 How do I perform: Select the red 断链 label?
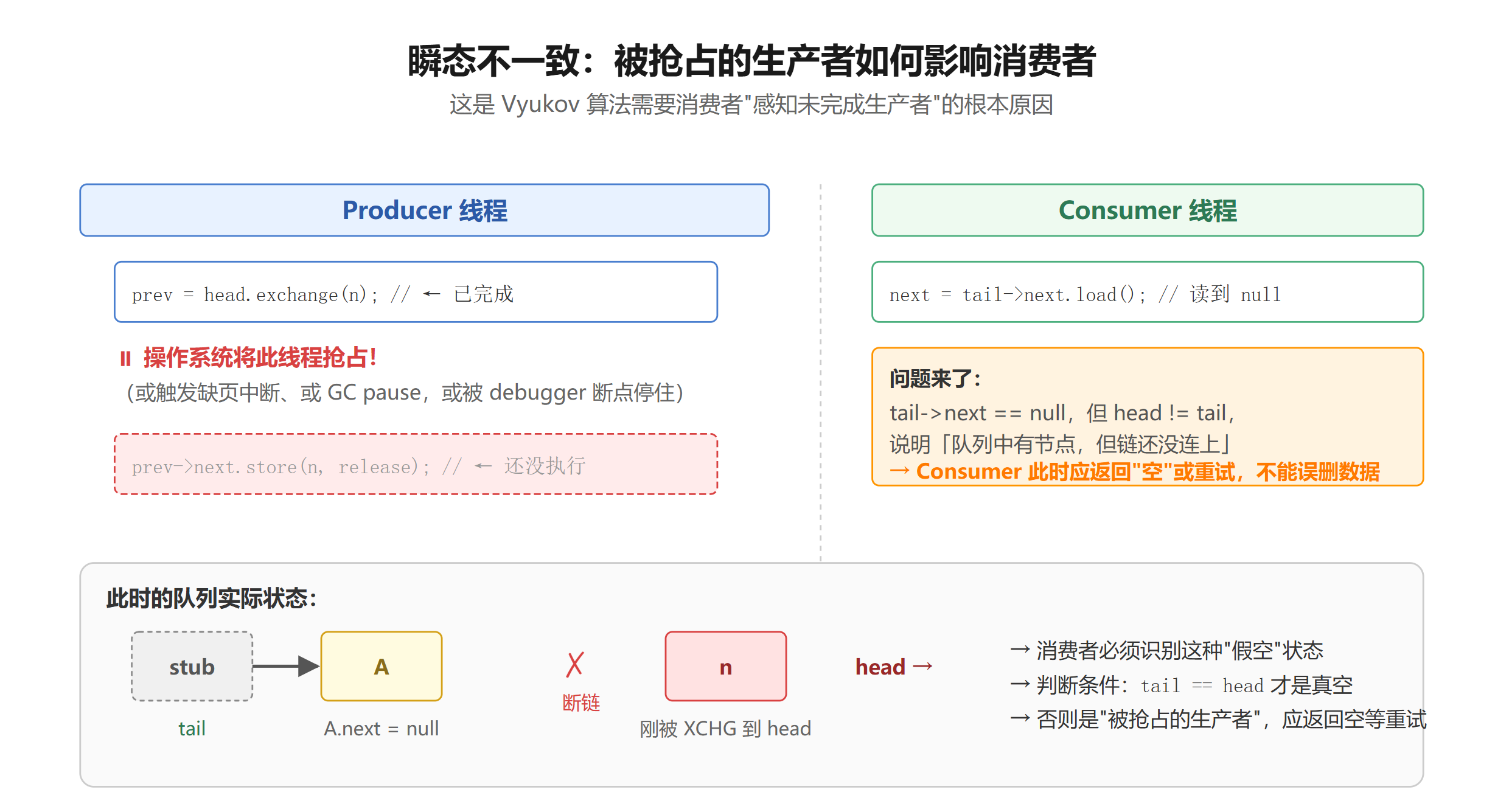pyautogui.click(x=581, y=703)
